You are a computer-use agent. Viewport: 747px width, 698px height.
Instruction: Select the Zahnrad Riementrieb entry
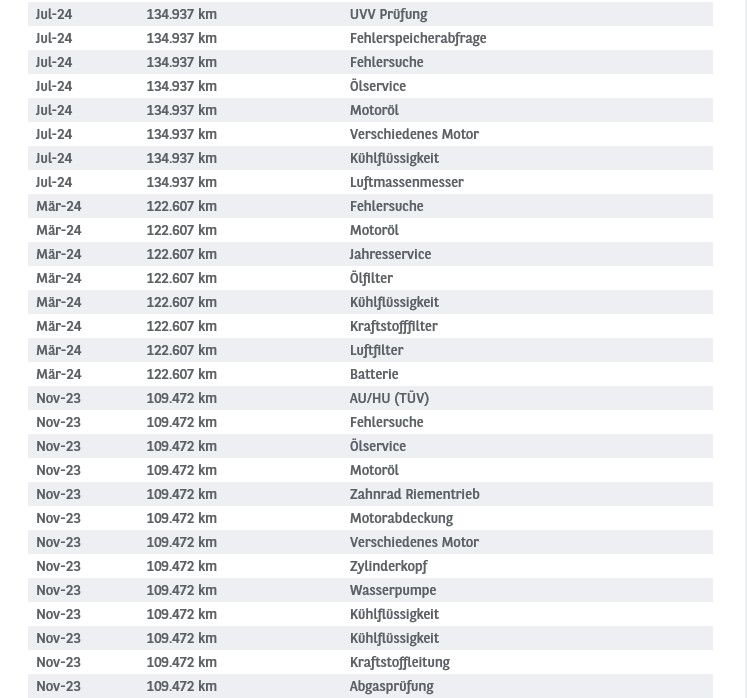tap(370, 494)
